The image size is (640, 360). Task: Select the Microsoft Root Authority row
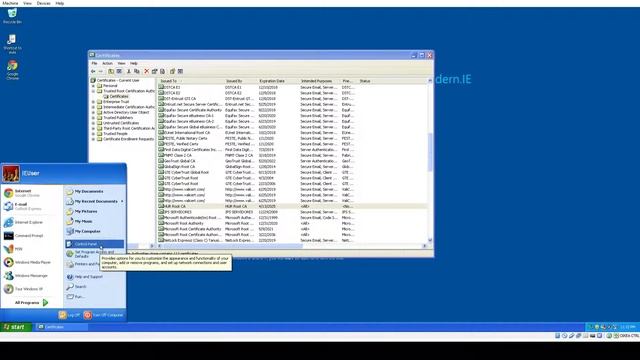[293, 224]
